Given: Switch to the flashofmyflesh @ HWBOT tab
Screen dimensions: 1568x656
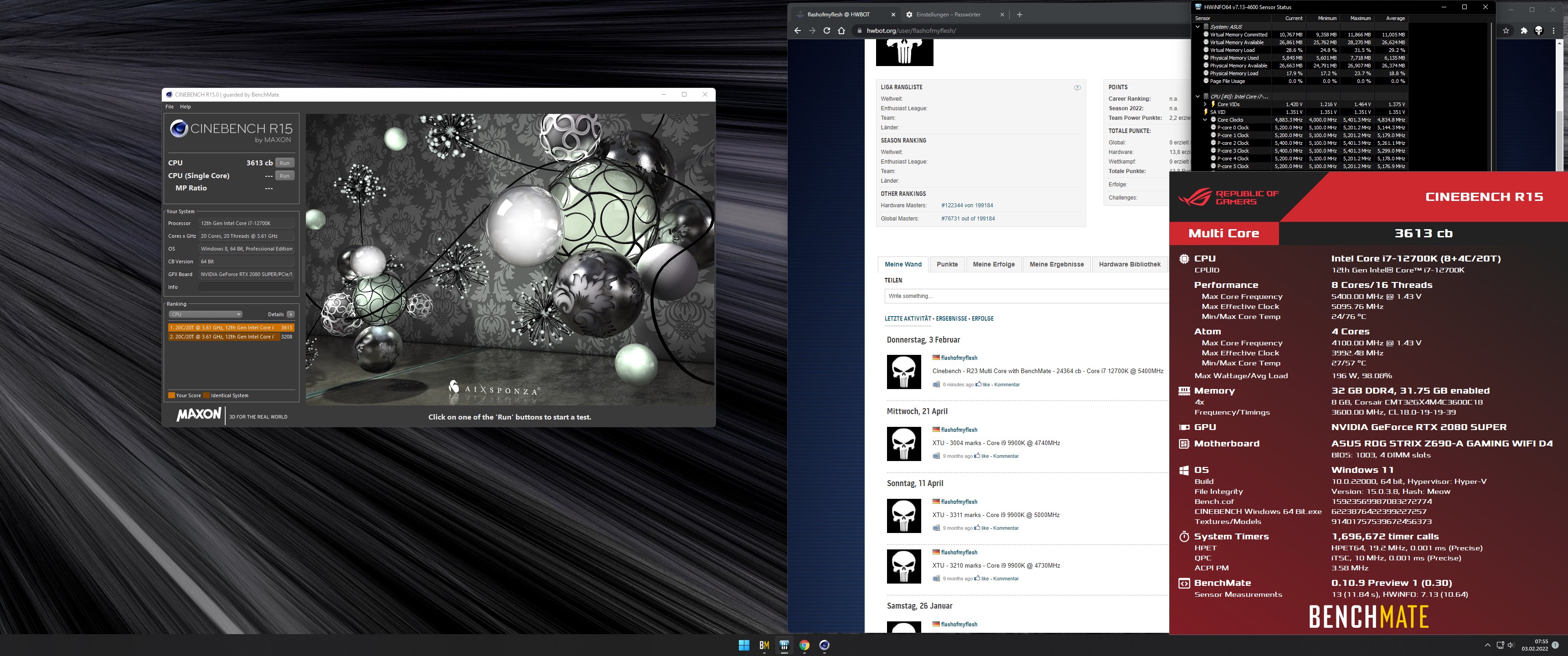Looking at the screenshot, I should click(x=838, y=15).
